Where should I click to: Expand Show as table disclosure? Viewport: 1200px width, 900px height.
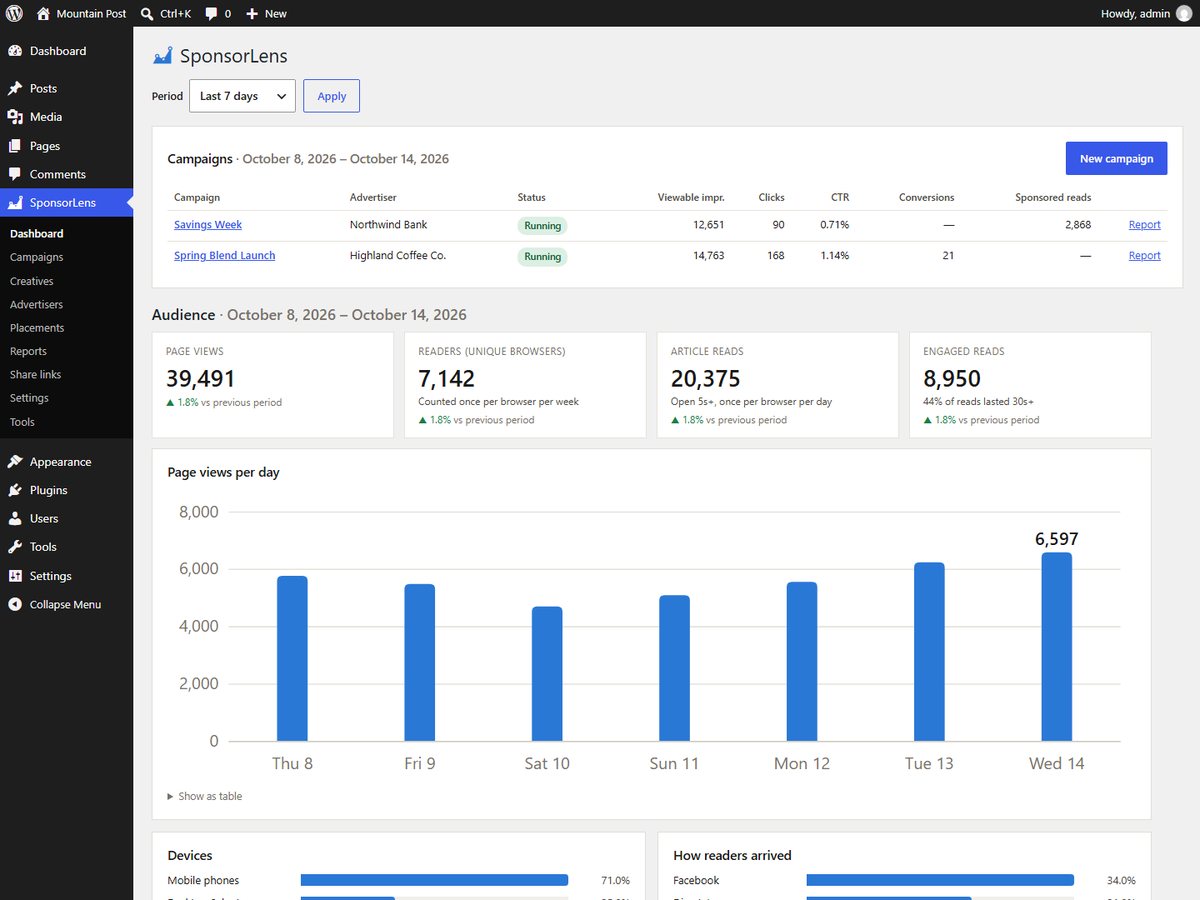(x=205, y=796)
